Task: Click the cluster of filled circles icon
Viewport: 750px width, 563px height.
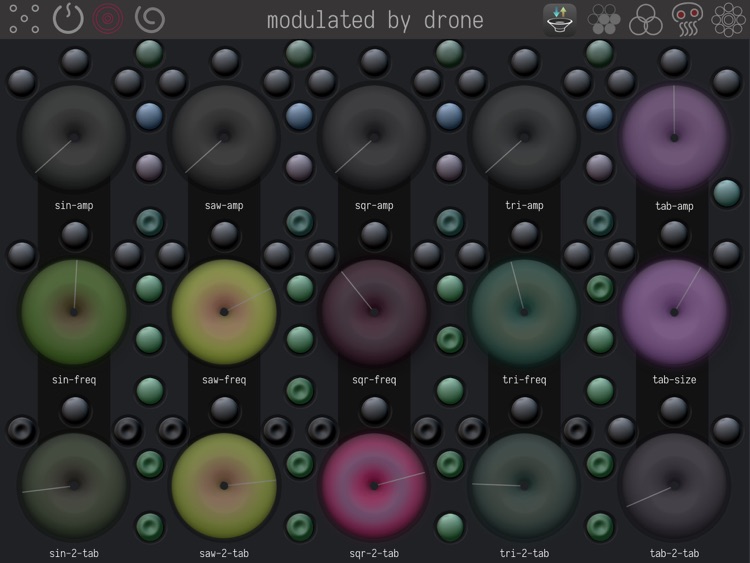Action: [x=604, y=20]
